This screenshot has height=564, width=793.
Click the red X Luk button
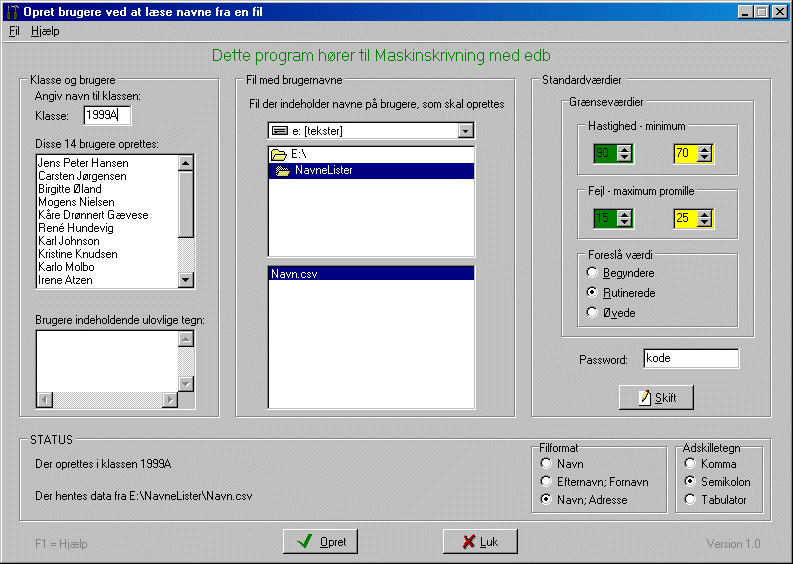click(480, 541)
